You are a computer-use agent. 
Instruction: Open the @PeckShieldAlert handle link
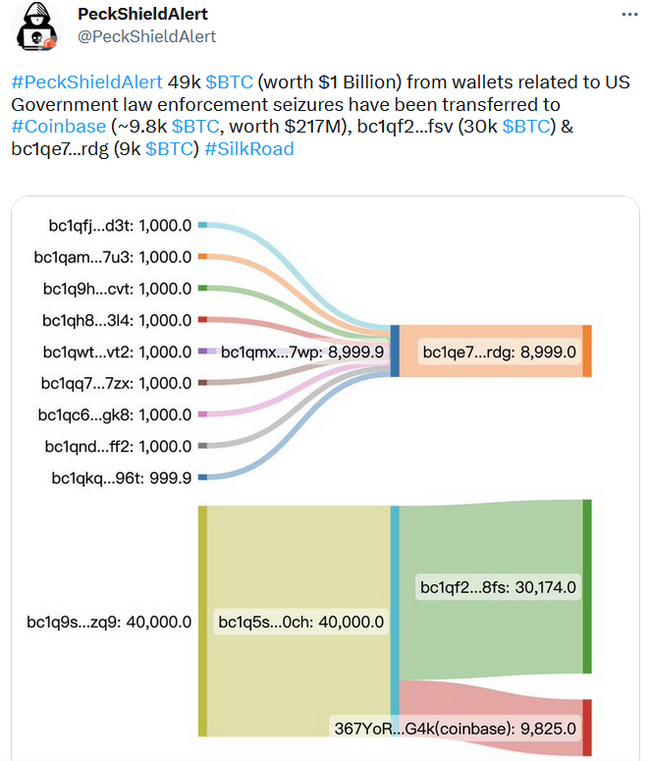click(x=147, y=36)
